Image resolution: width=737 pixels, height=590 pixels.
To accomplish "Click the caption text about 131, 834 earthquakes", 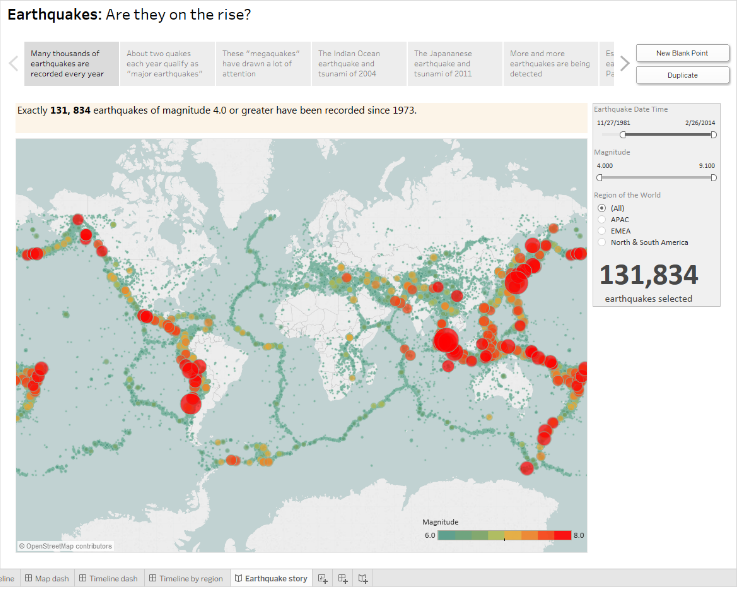I will (x=217, y=110).
